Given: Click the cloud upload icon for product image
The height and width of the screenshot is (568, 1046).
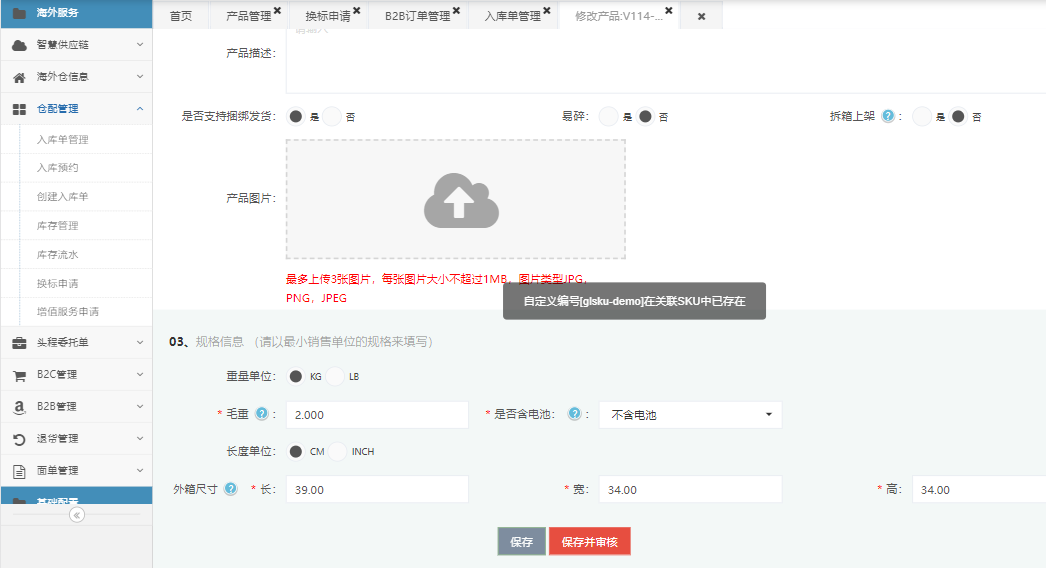Looking at the screenshot, I should click(x=461, y=200).
